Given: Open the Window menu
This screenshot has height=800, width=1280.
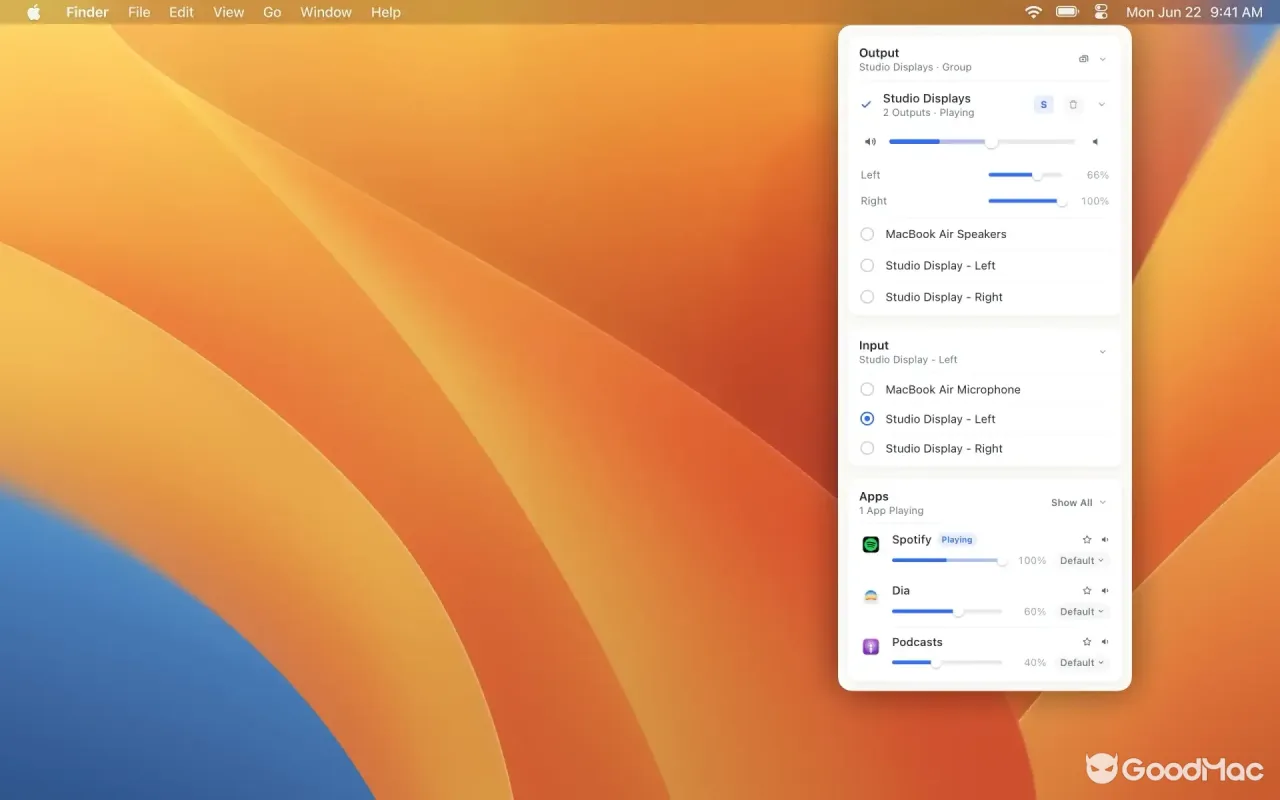Looking at the screenshot, I should click(326, 12).
